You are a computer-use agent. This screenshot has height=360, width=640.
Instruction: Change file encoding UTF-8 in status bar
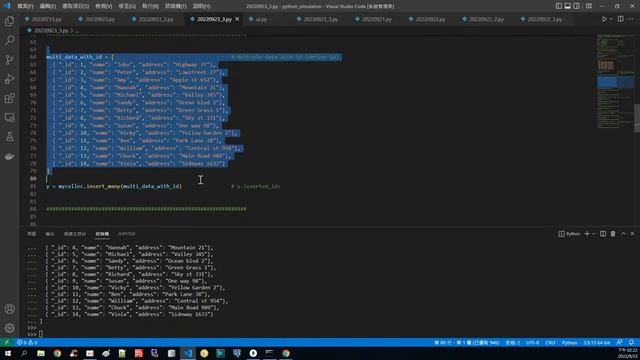(x=532, y=342)
